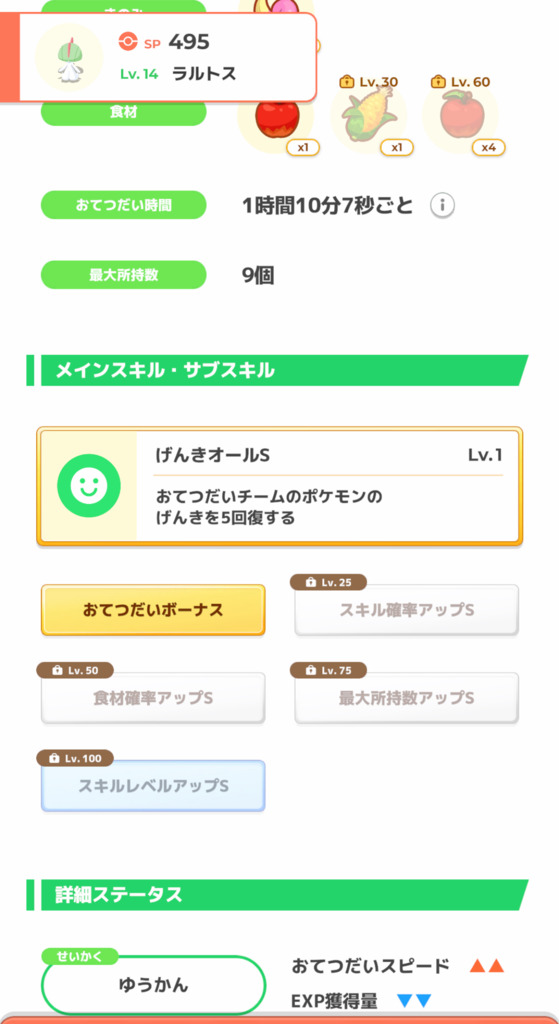Tap the 詳細ステータス section header
The image size is (559, 1024).
click(x=278, y=895)
